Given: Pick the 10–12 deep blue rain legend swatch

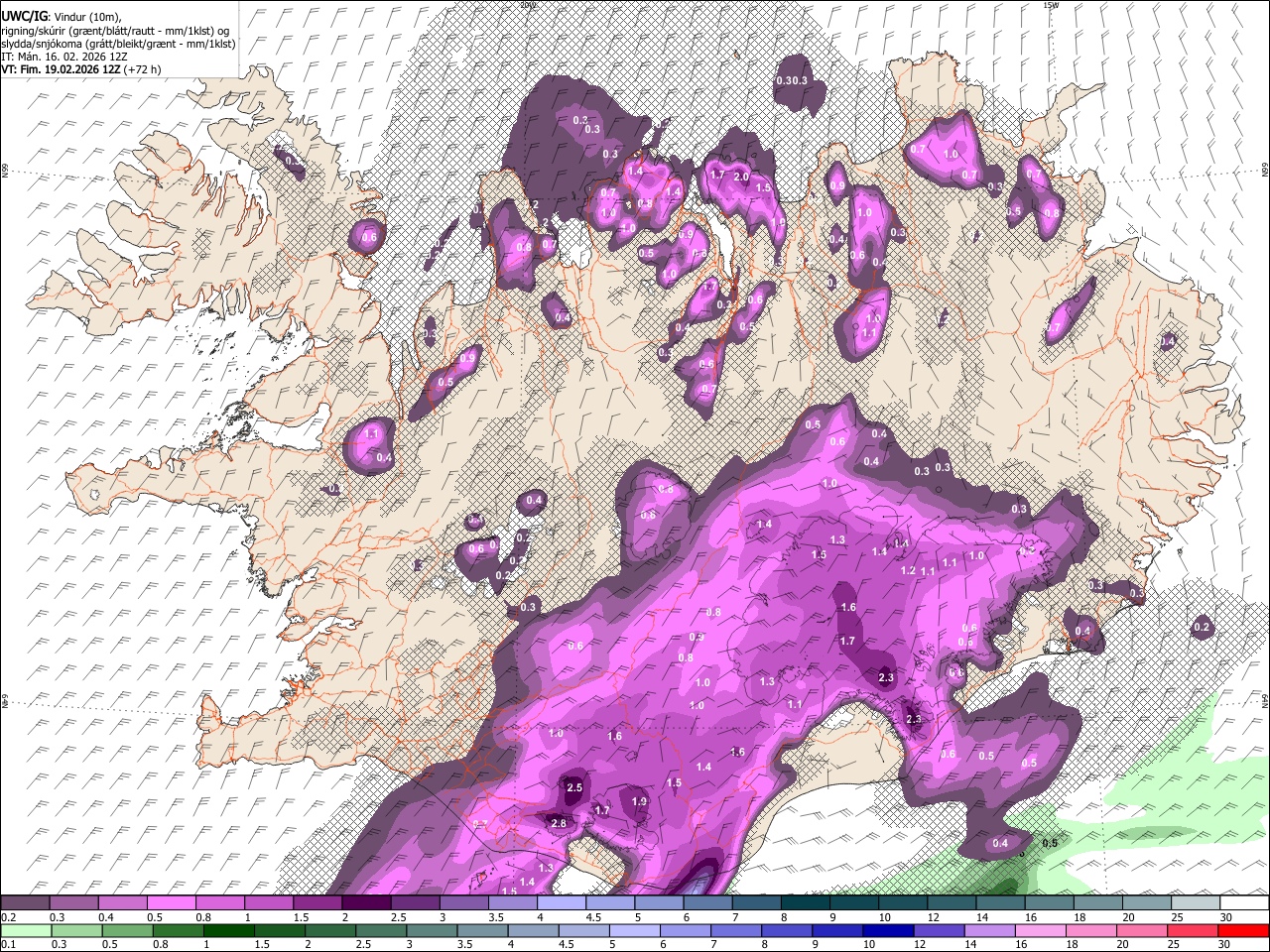Looking at the screenshot, I should click(x=887, y=931).
